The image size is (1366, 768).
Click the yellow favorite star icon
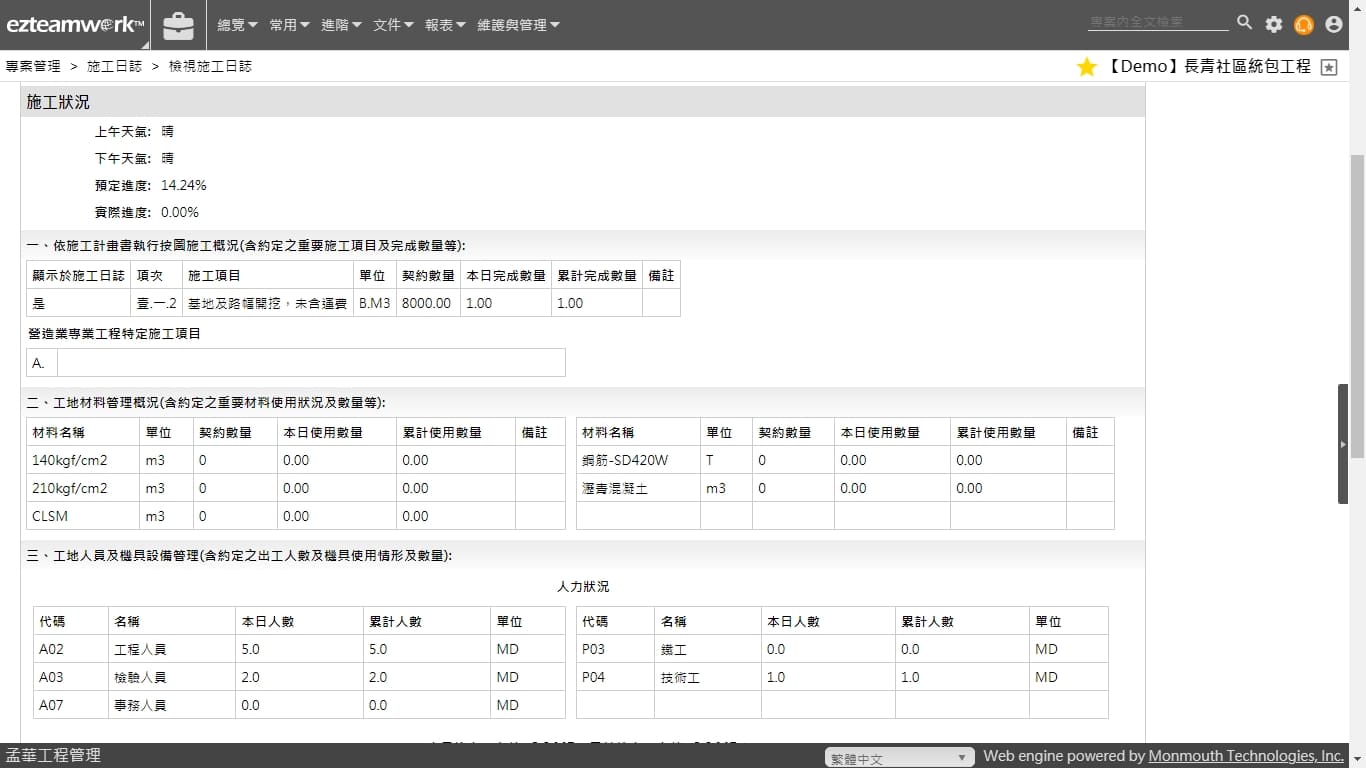click(x=1087, y=67)
